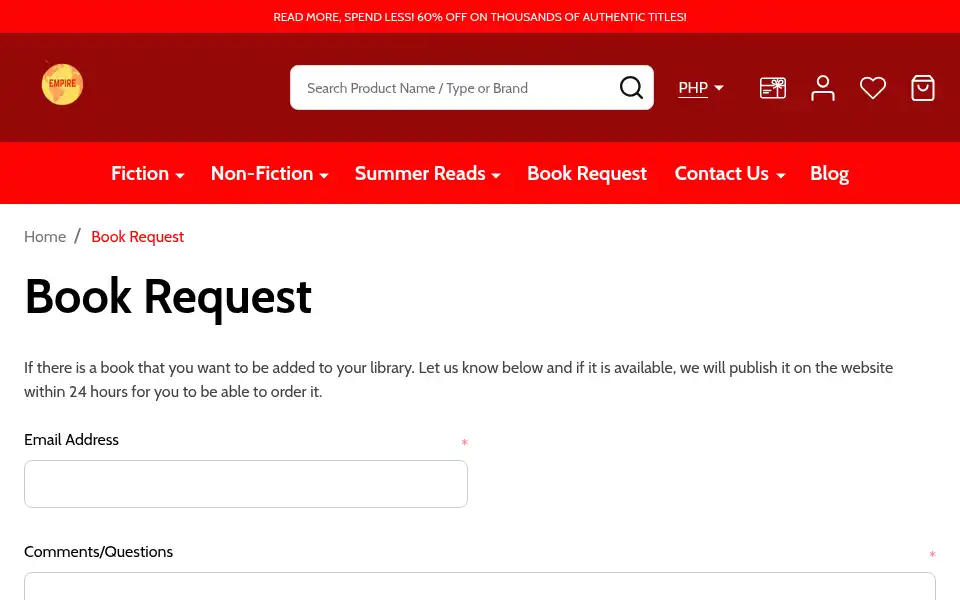The image size is (960, 600).
Task: Open Book Request in navigation bar
Action: (587, 173)
